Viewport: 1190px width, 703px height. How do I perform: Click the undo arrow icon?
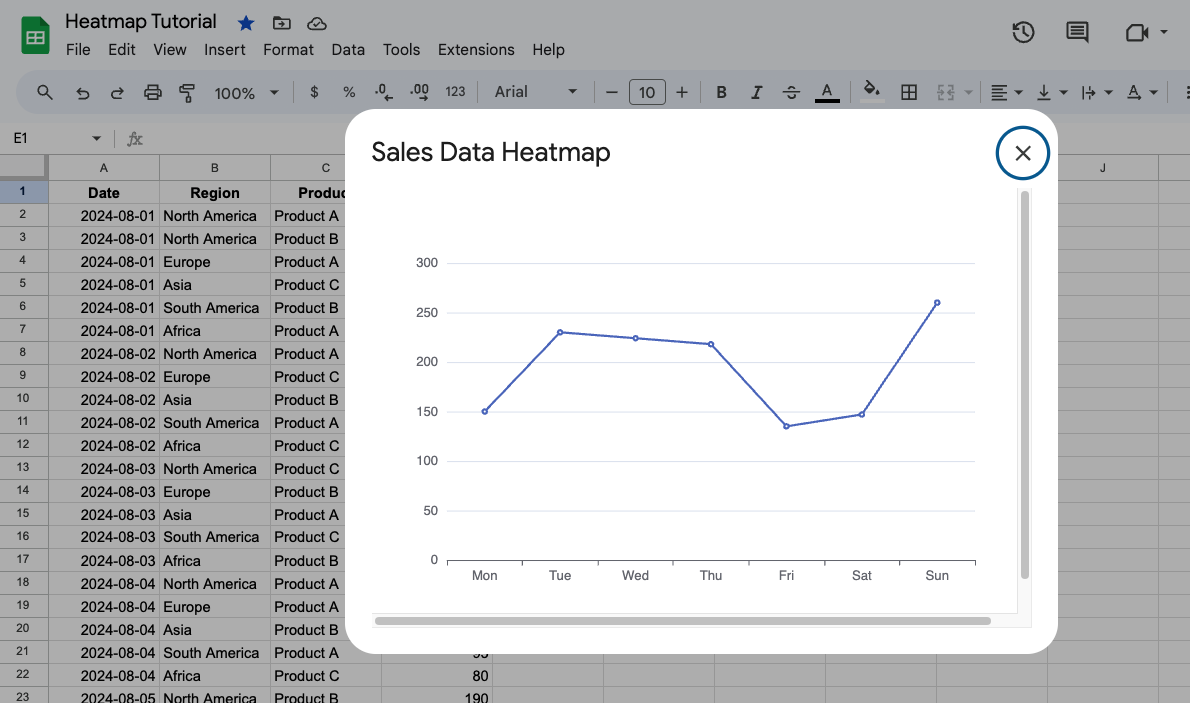[x=83, y=92]
